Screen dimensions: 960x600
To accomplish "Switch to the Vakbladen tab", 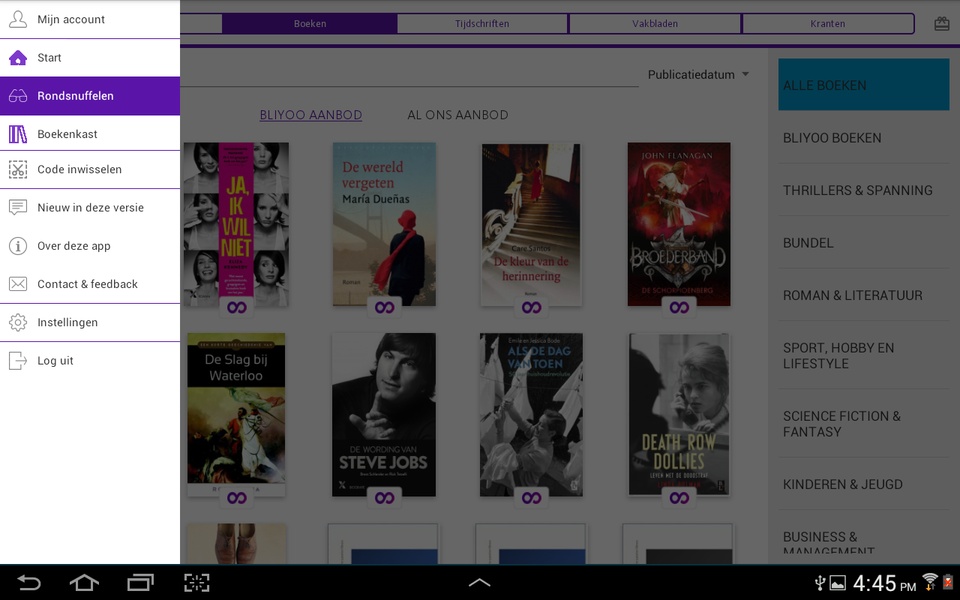I will (655, 24).
